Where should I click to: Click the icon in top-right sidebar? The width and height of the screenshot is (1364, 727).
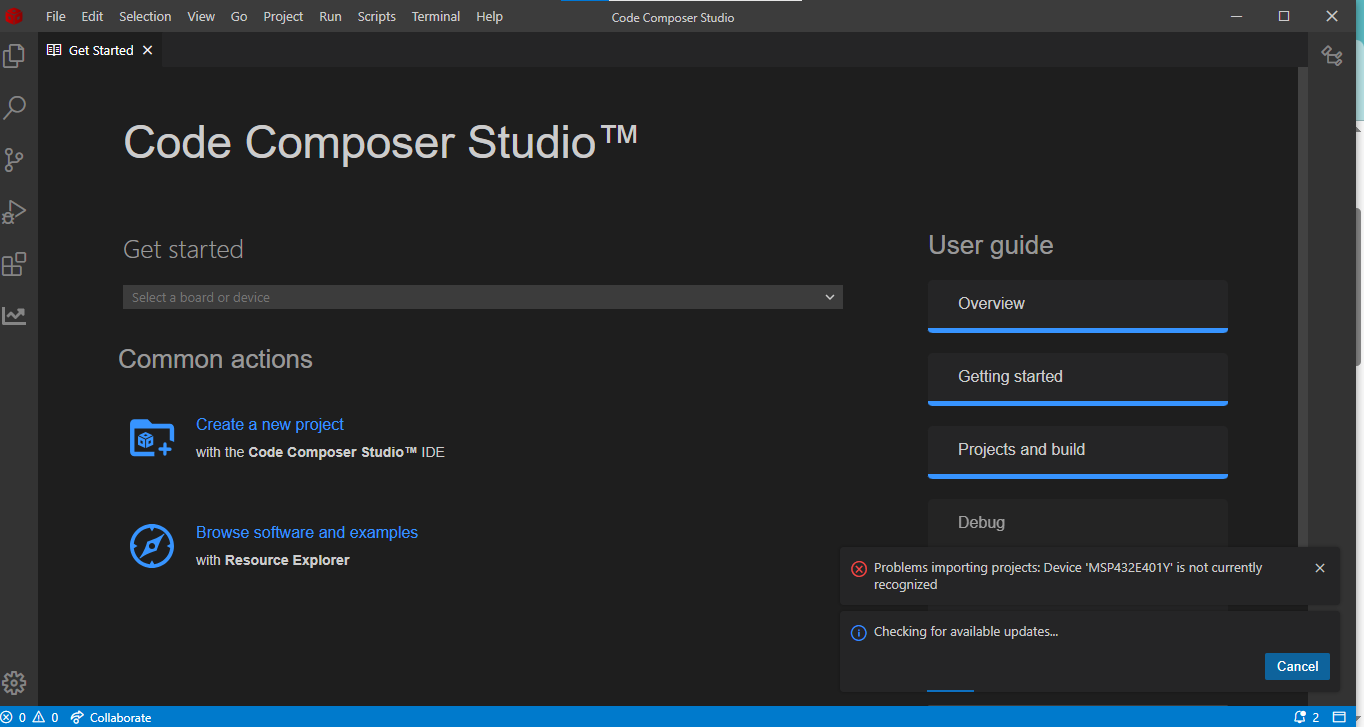click(x=1331, y=56)
